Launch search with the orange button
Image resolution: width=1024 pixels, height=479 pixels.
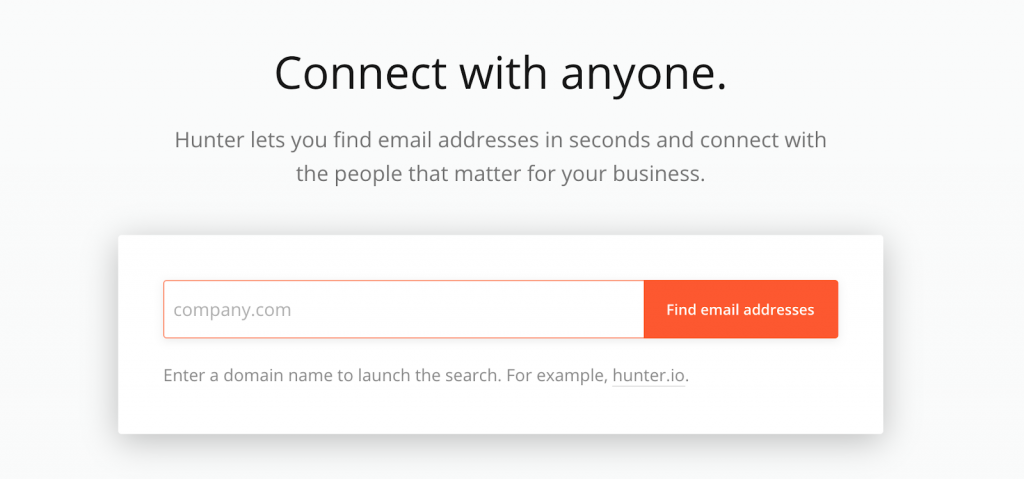pos(740,310)
